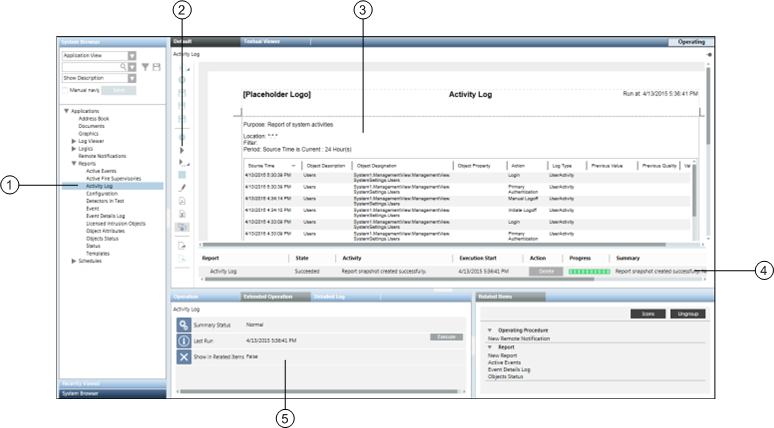Click the Show In Related Items icon
Viewport: 774px width, 428px height.
(x=183, y=357)
